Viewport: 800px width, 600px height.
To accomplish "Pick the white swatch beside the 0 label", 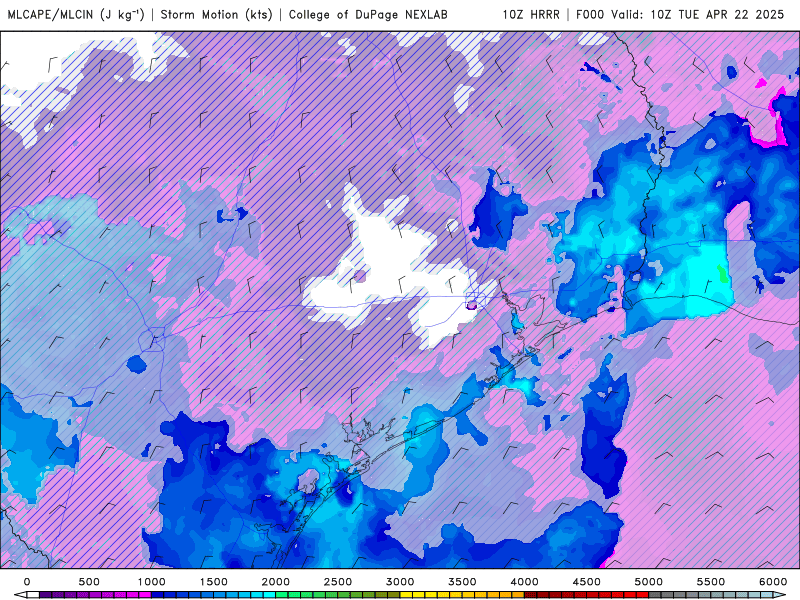I will [33, 595].
